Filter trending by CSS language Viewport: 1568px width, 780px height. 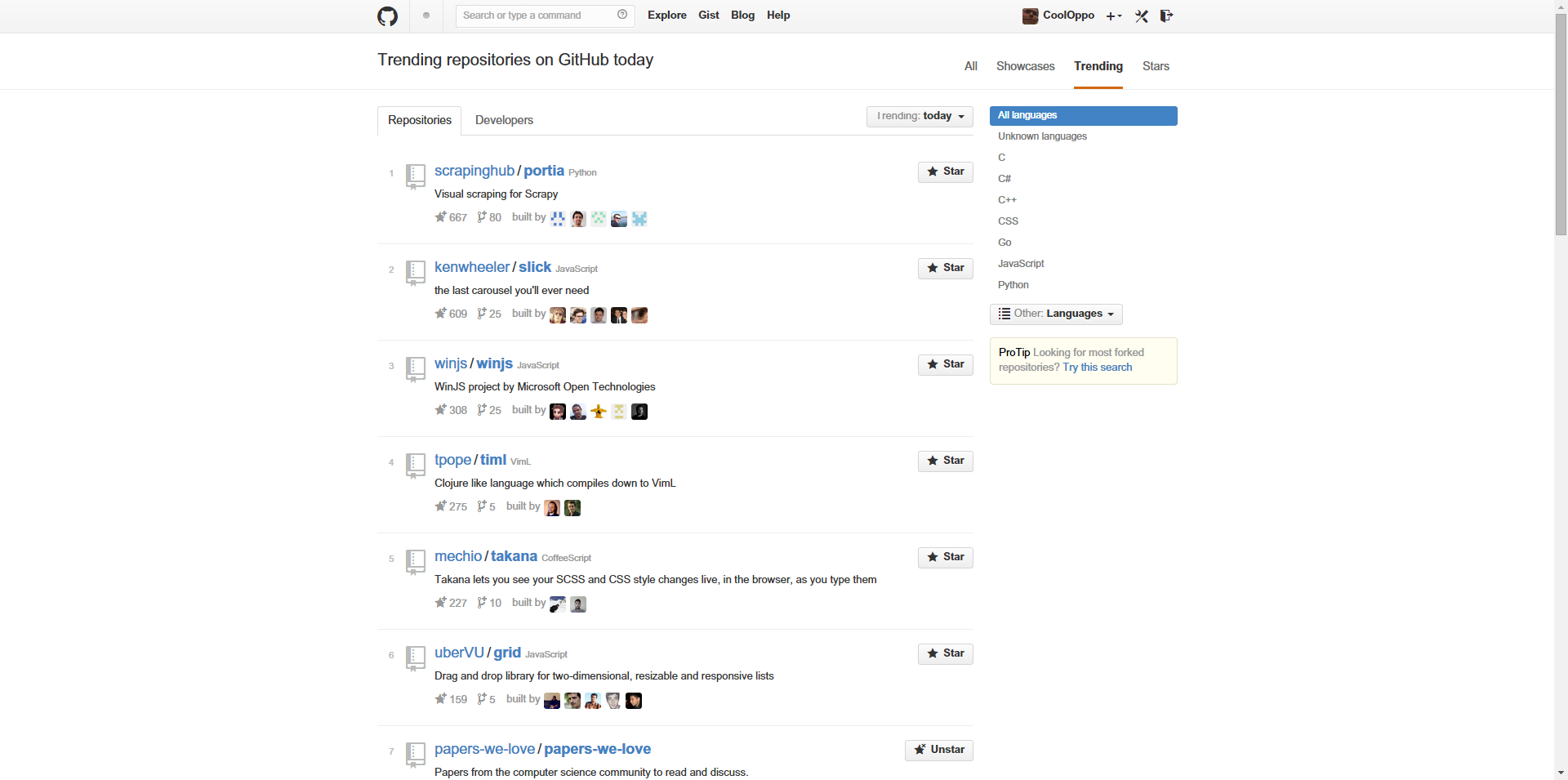pos(1084,221)
